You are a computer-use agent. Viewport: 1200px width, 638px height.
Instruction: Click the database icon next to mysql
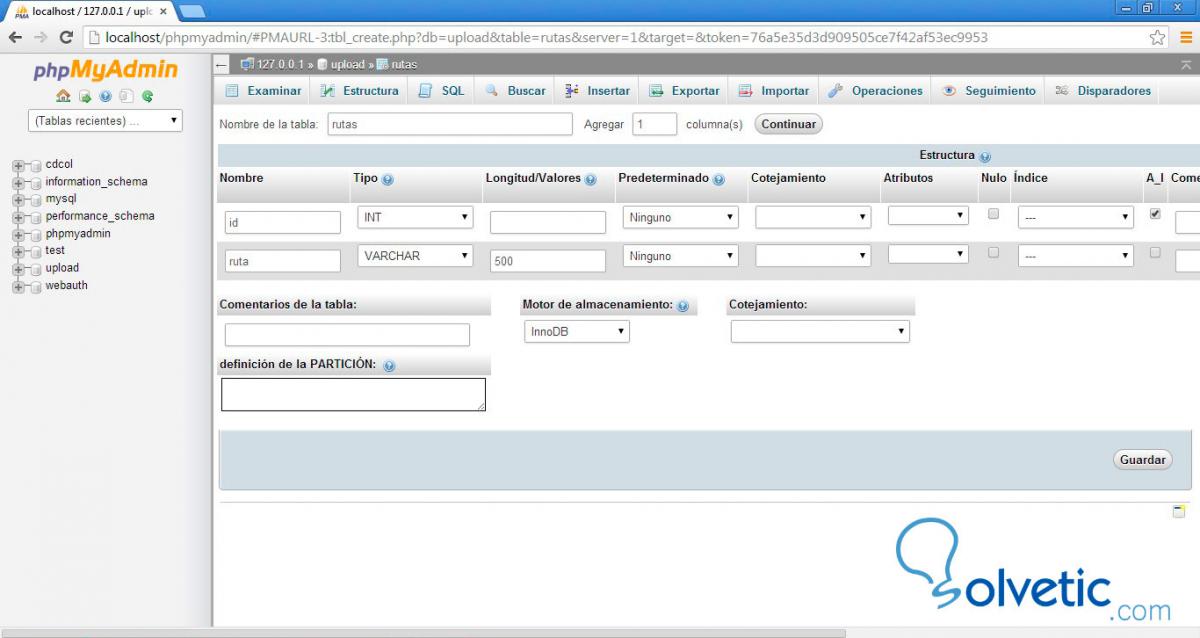click(x=36, y=200)
